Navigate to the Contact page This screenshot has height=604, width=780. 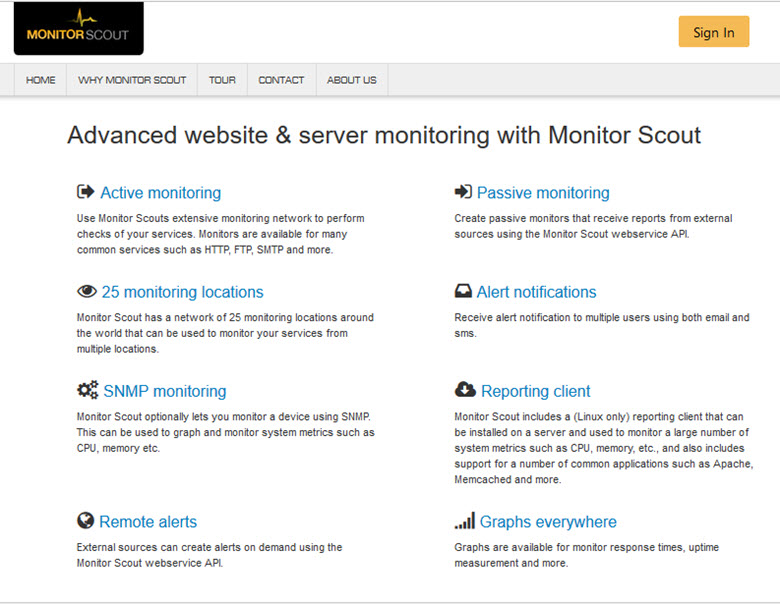click(x=281, y=80)
